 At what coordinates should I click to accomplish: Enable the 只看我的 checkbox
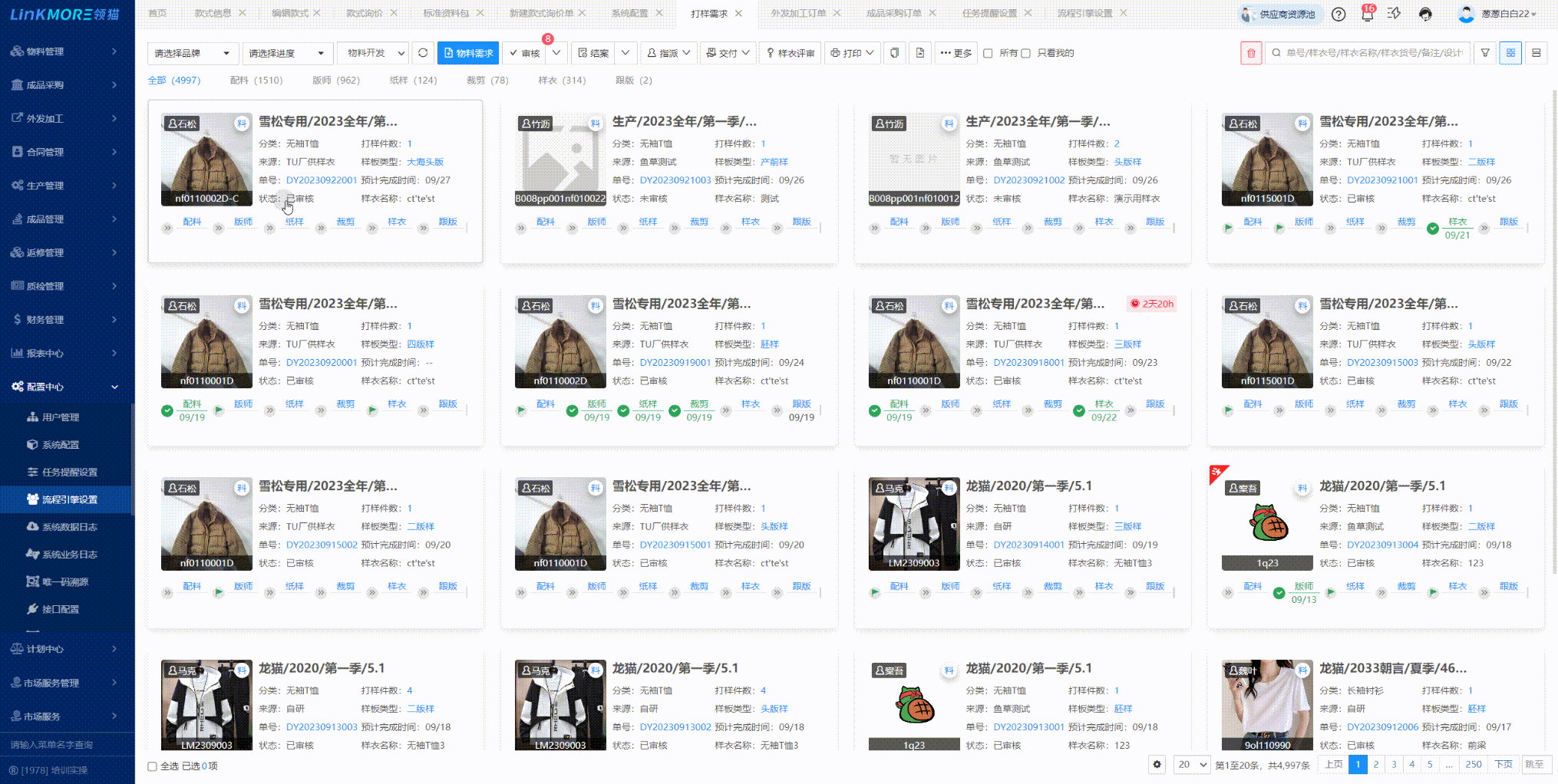point(1026,54)
